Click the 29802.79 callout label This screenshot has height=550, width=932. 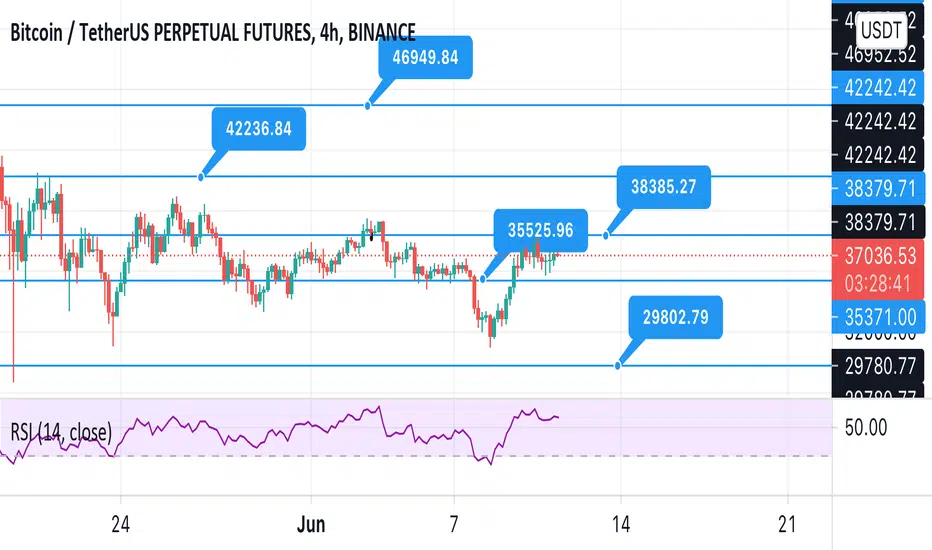tap(676, 318)
